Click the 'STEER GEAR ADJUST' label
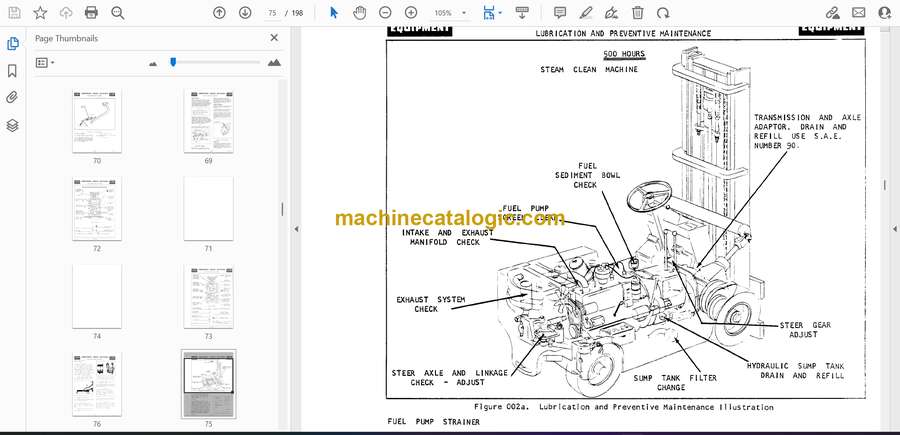900x435 pixels. (x=805, y=329)
